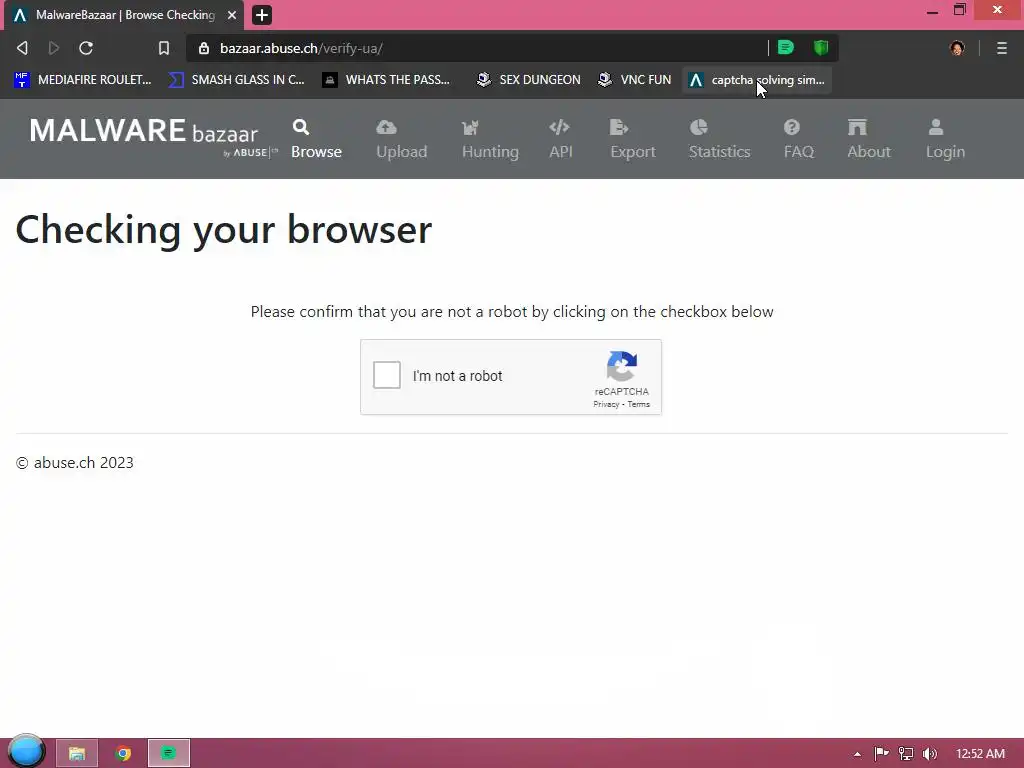Viewport: 1024px width, 768px height.
Task: Open File Explorer from taskbar
Action: tap(77, 753)
